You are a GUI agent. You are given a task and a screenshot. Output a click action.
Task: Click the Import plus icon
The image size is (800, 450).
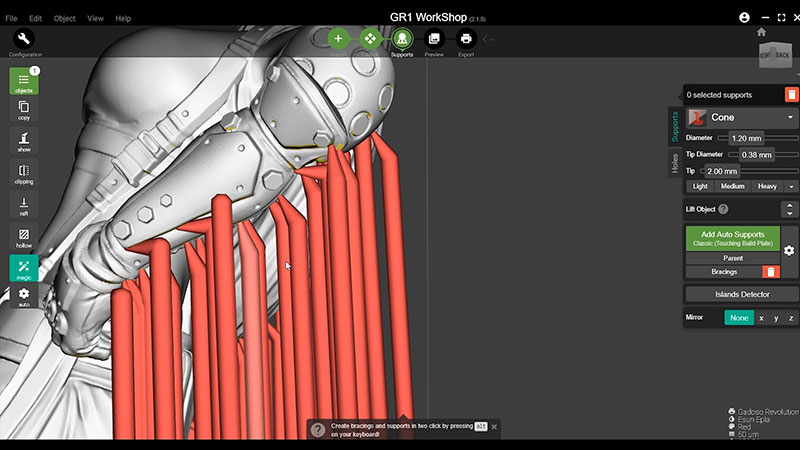click(338, 38)
